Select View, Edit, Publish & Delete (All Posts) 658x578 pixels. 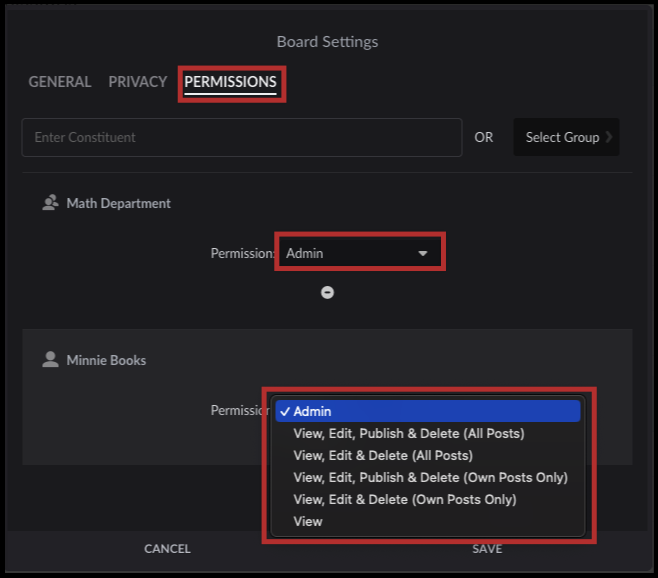(409, 434)
